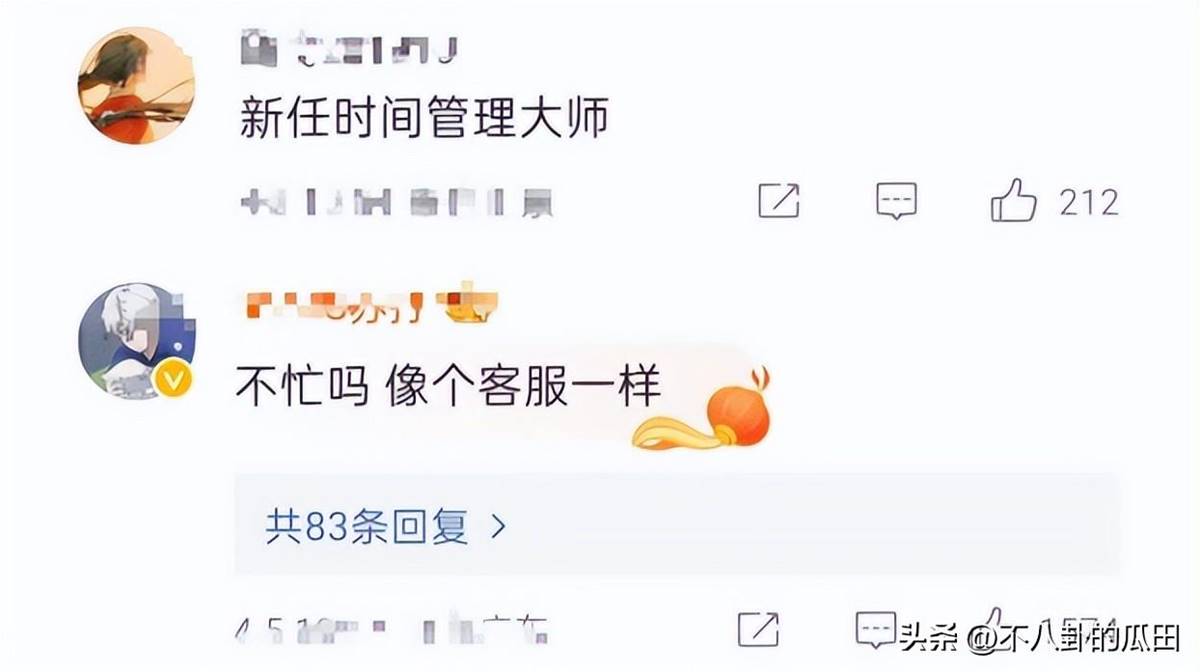Image resolution: width=1200 pixels, height=672 pixels.
Task: Click the 212 like count
Action: pos(1089,202)
